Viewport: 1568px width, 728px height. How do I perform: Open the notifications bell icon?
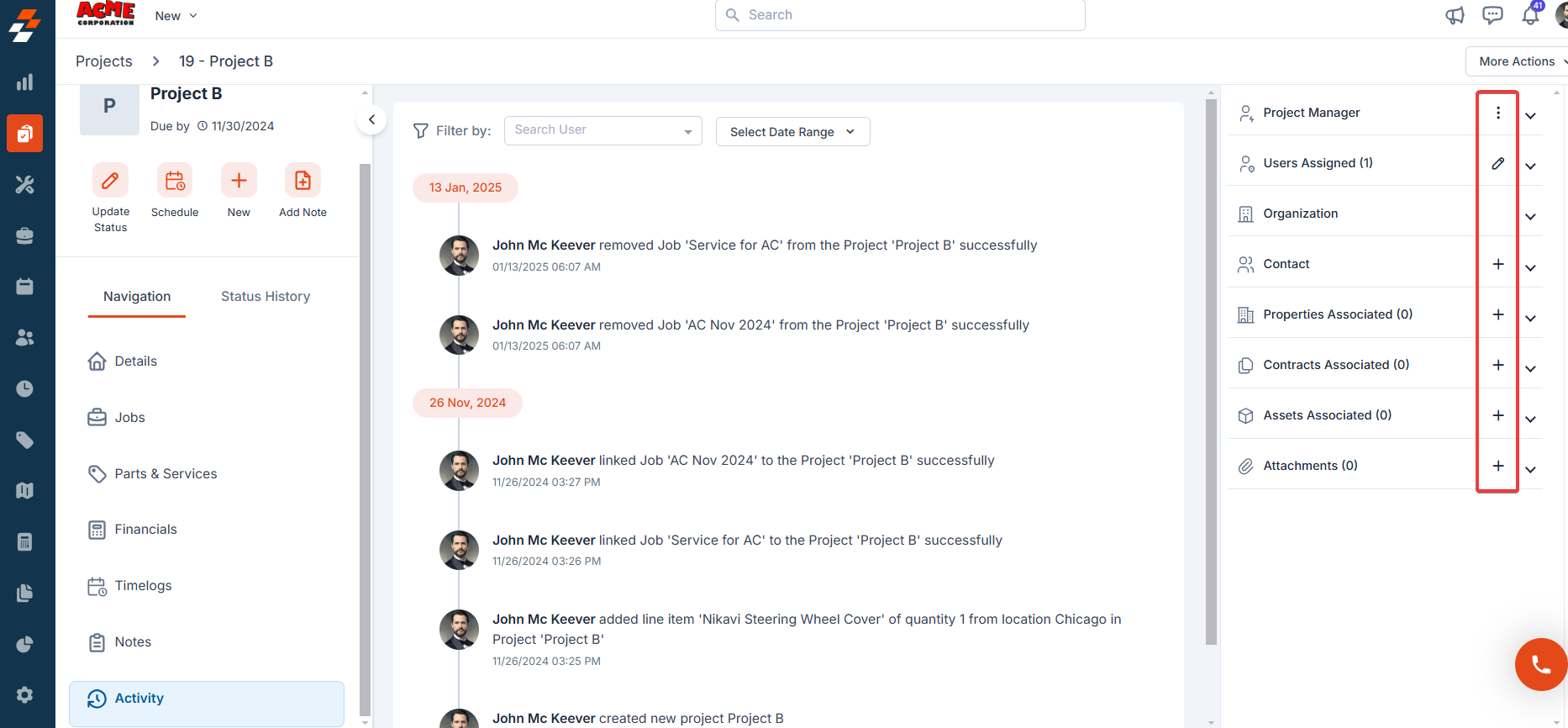(1531, 14)
